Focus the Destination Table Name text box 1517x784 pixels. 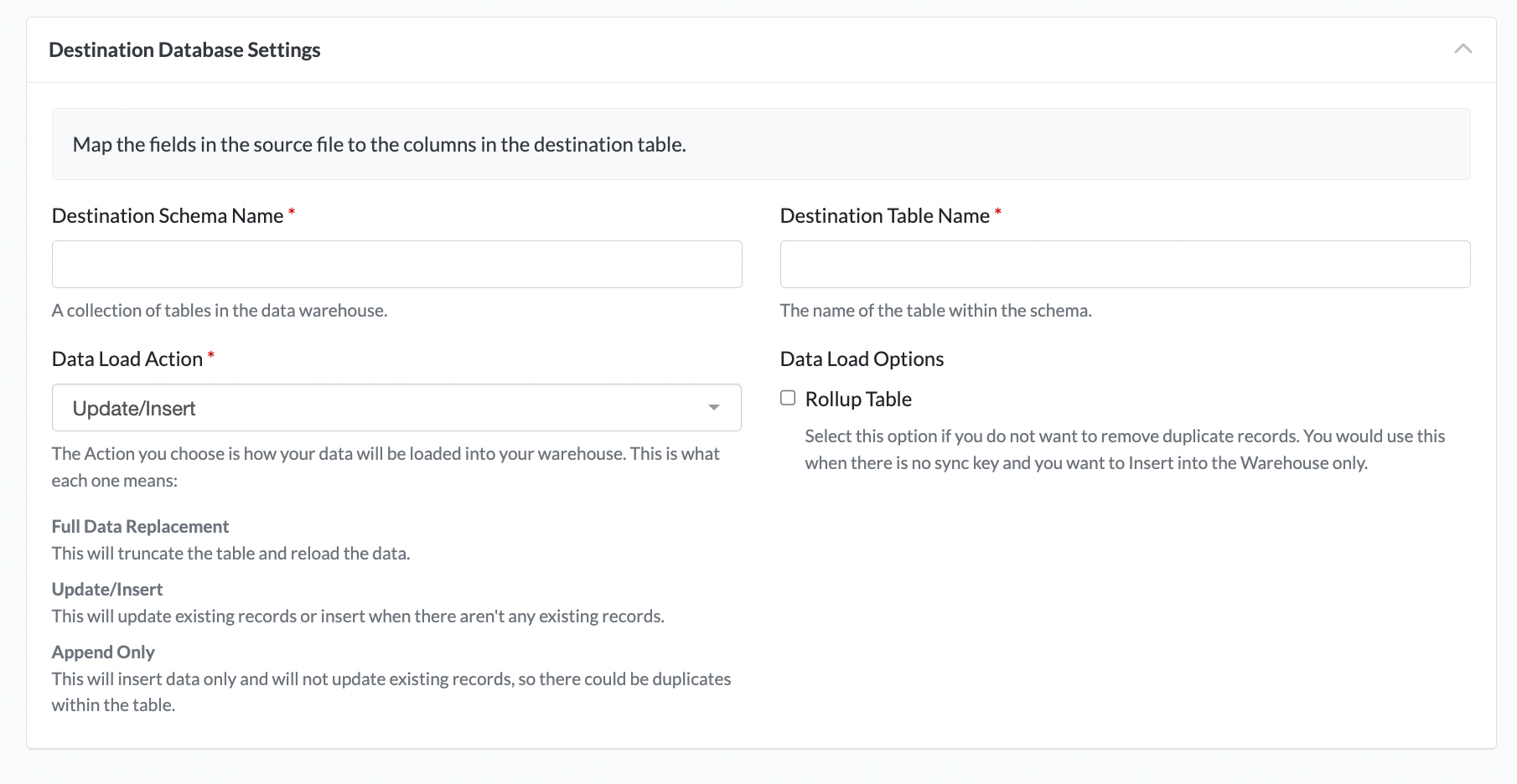click(x=1124, y=265)
